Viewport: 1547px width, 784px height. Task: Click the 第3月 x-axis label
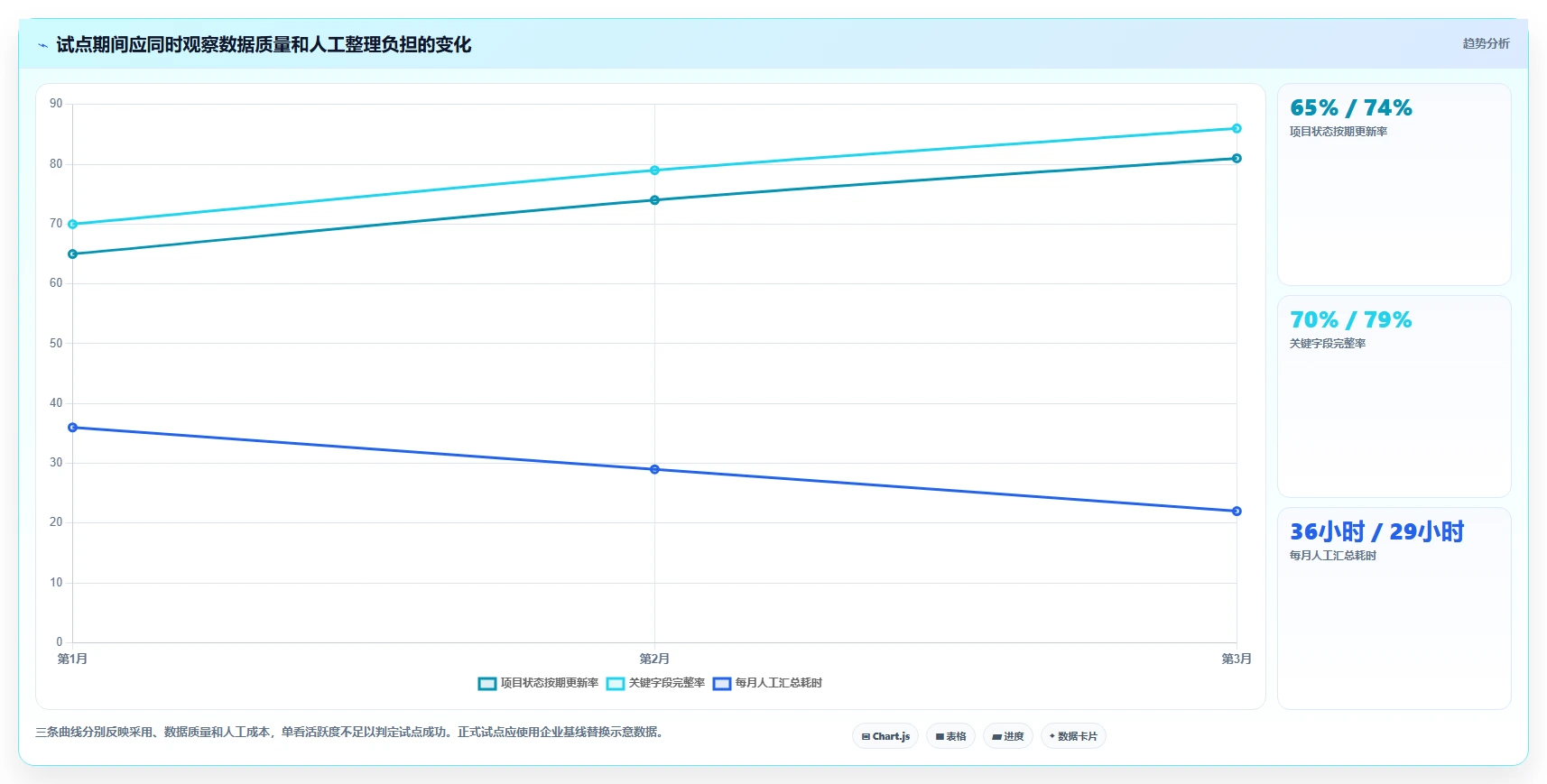(x=1237, y=659)
